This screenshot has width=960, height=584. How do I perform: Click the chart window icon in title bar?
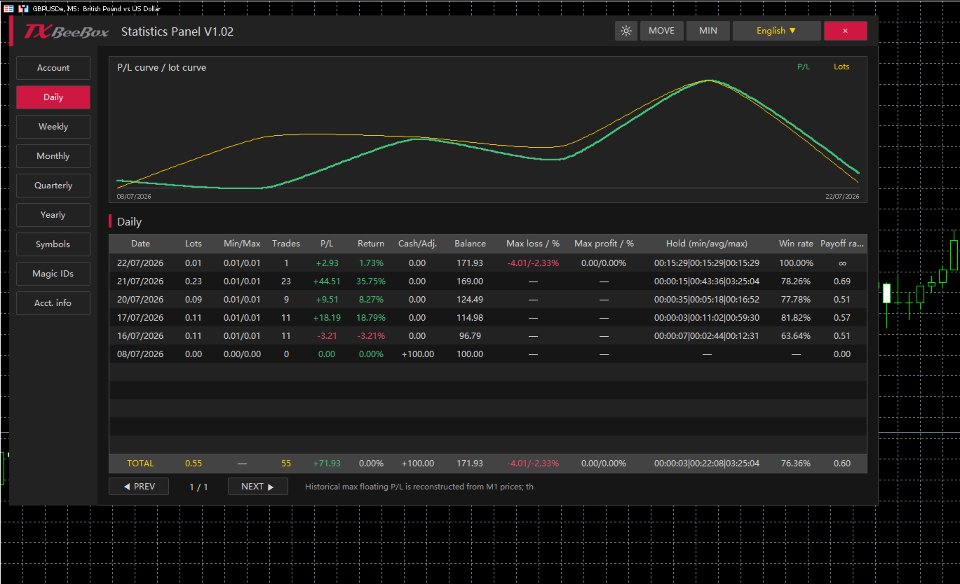pos(24,9)
